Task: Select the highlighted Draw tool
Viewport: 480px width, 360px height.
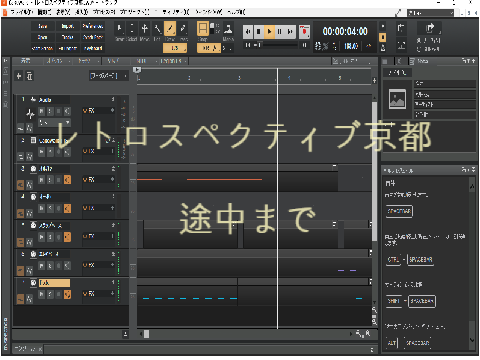Action: (170, 29)
